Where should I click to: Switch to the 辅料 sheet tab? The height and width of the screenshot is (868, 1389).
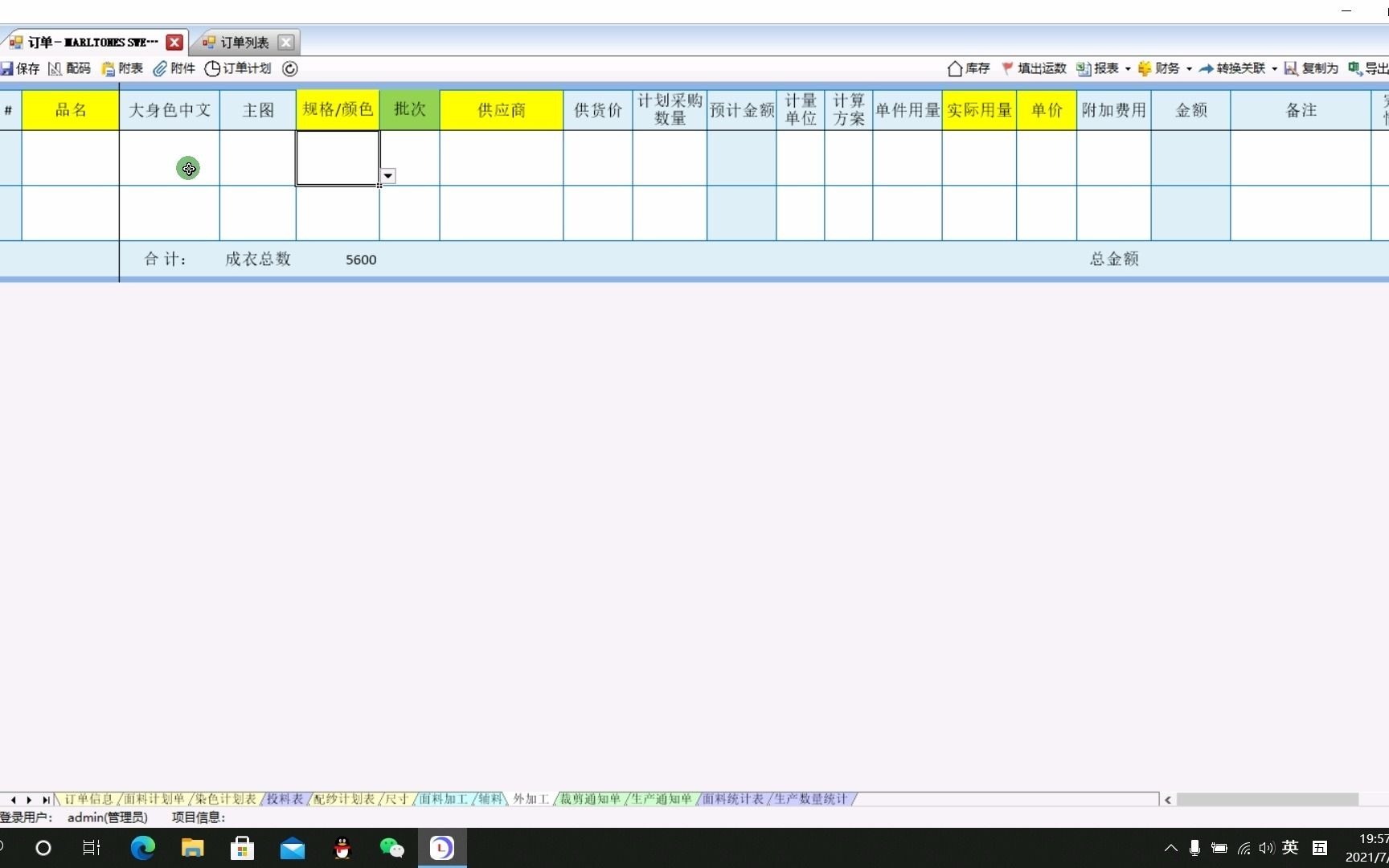pyautogui.click(x=490, y=799)
